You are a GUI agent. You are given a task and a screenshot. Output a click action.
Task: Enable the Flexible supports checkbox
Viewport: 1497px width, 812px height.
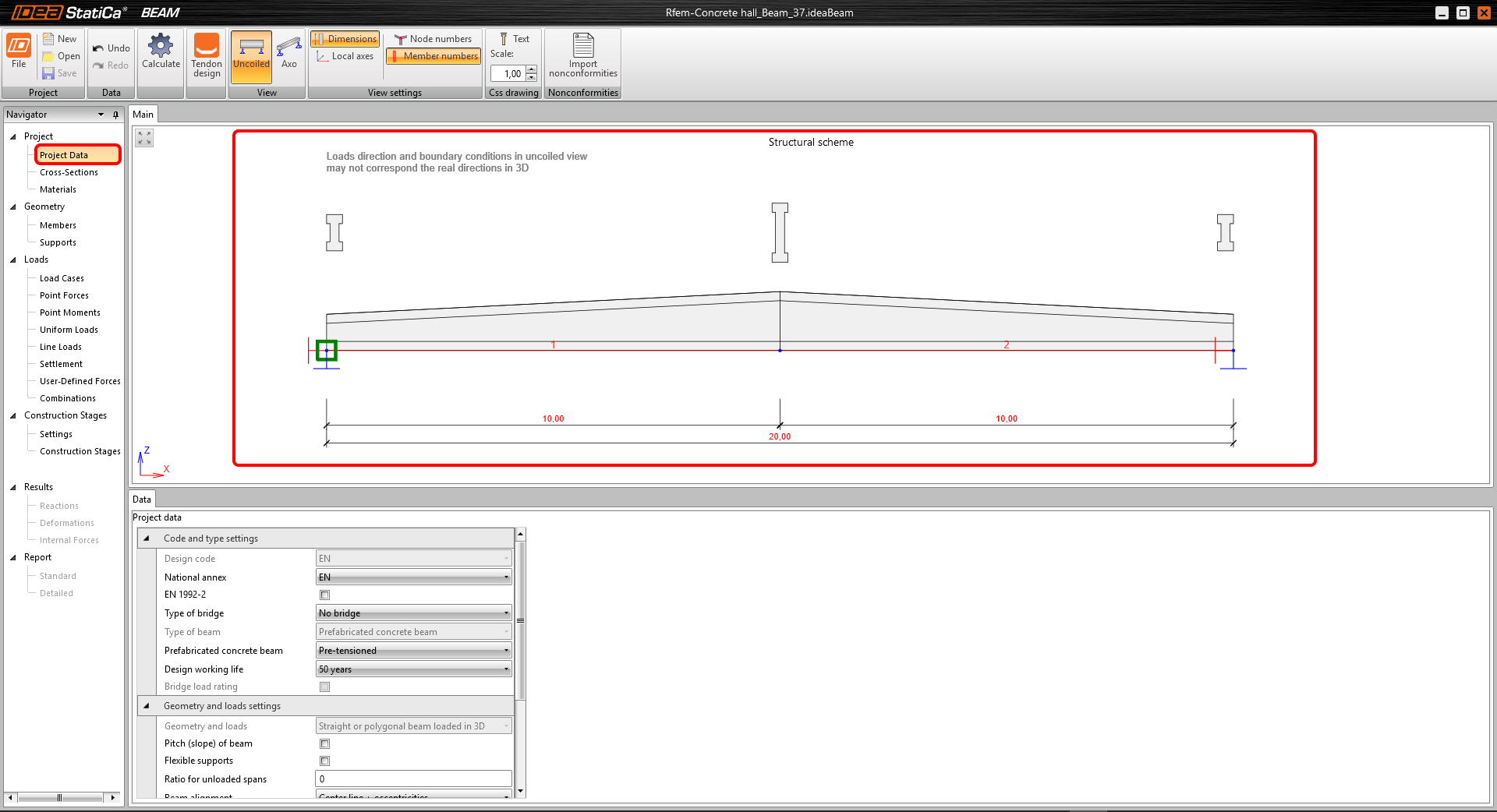pos(325,761)
